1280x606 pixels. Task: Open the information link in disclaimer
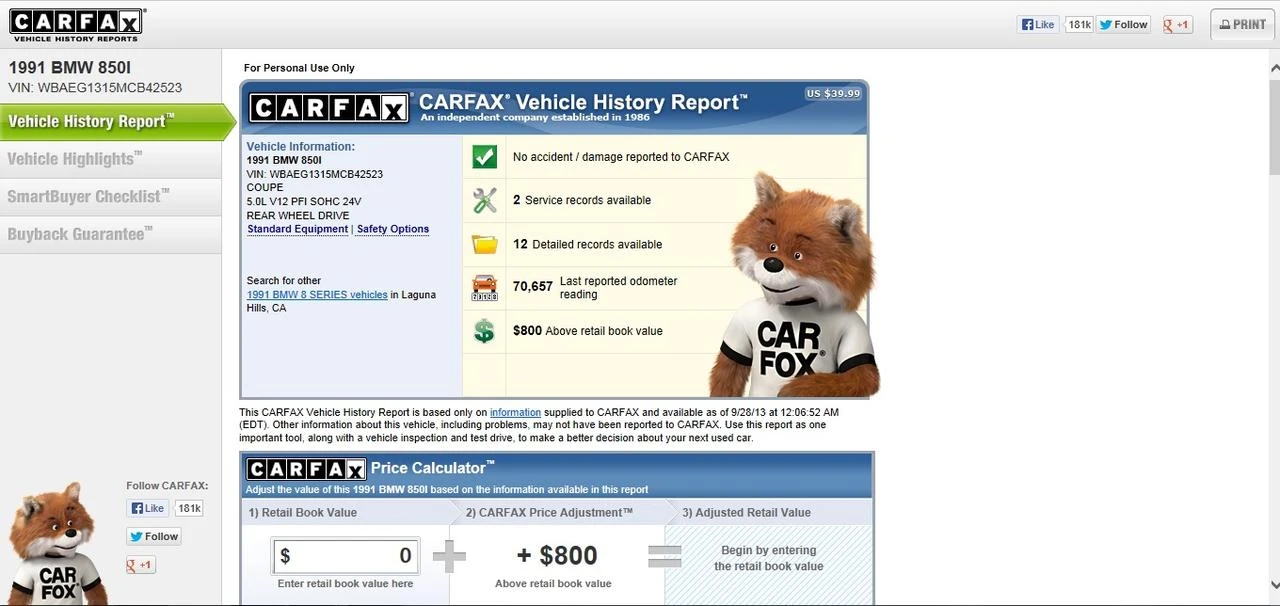(x=515, y=412)
